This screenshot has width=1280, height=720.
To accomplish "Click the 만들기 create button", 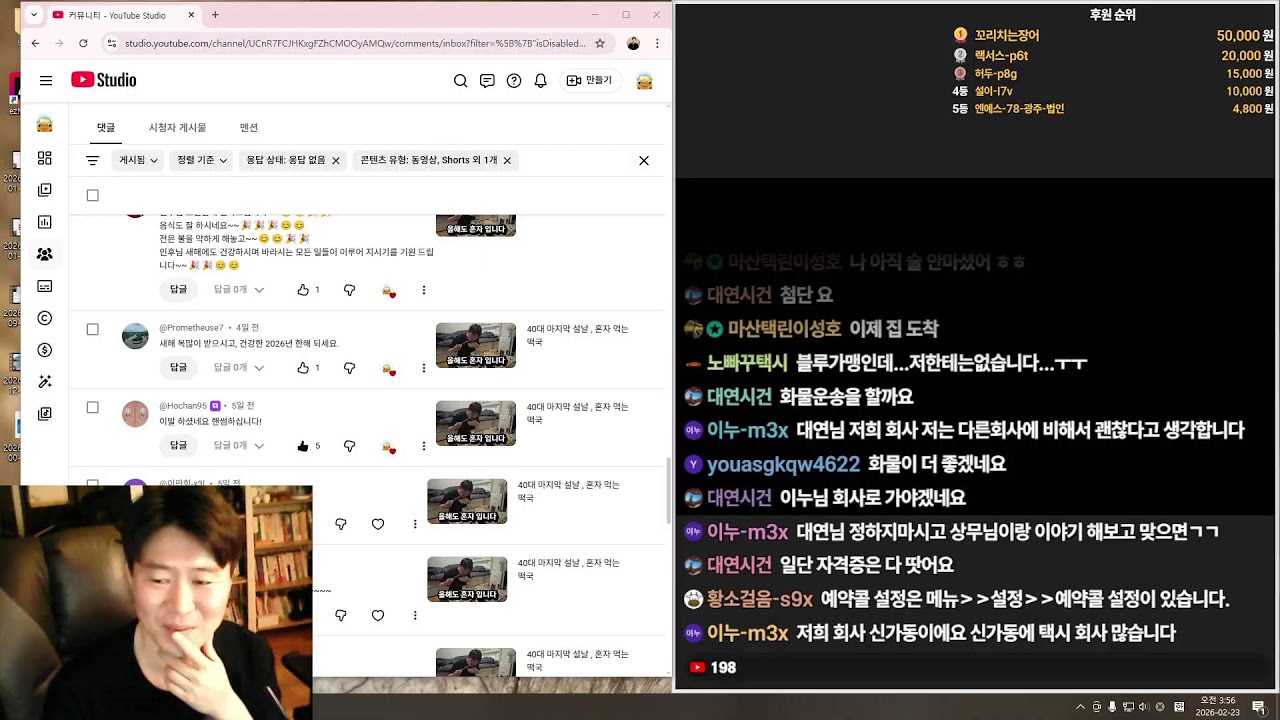I will pyautogui.click(x=590, y=81).
